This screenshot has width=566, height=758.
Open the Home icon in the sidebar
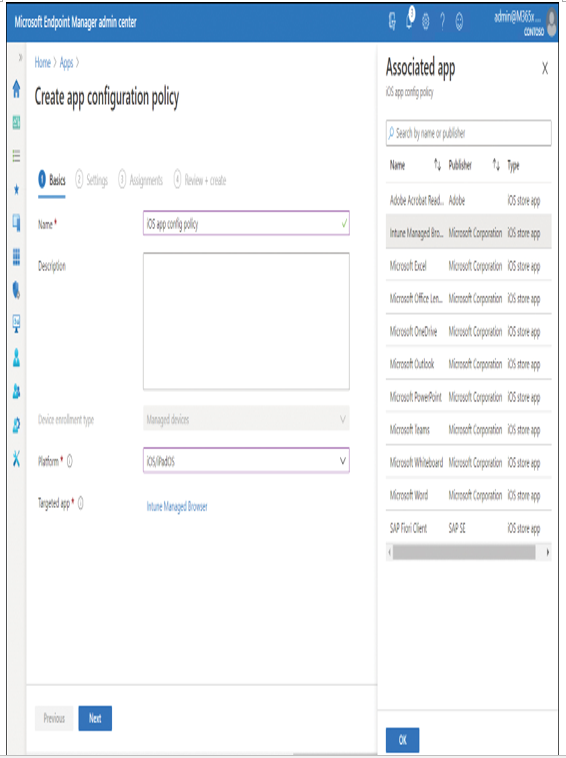(16, 89)
